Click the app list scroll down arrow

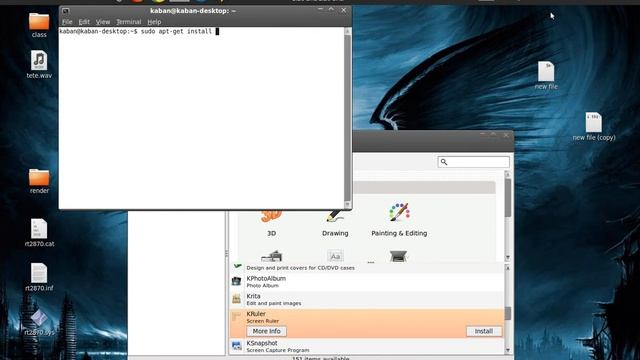pyautogui.click(x=508, y=350)
